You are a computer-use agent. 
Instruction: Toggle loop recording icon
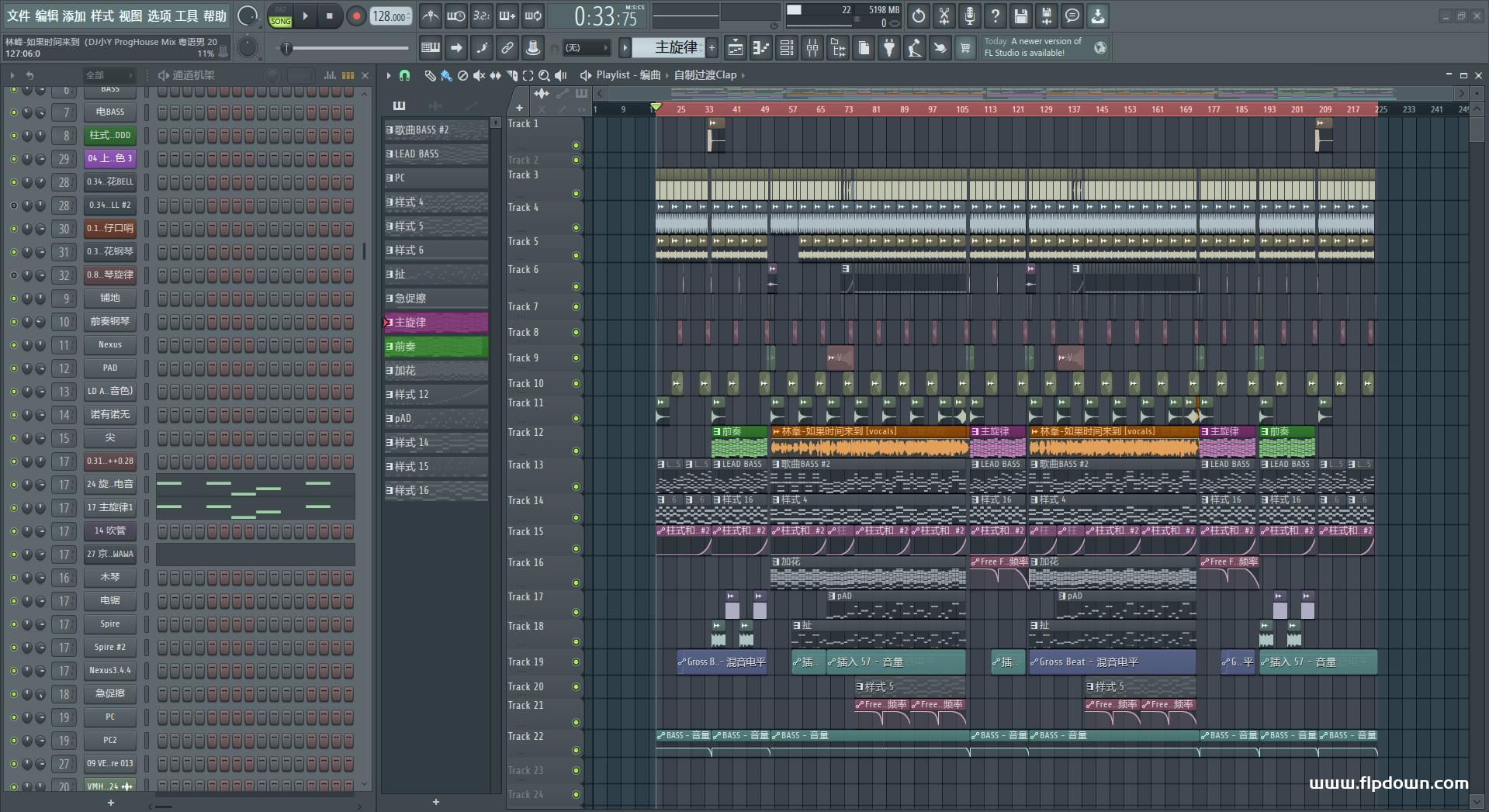[x=533, y=16]
